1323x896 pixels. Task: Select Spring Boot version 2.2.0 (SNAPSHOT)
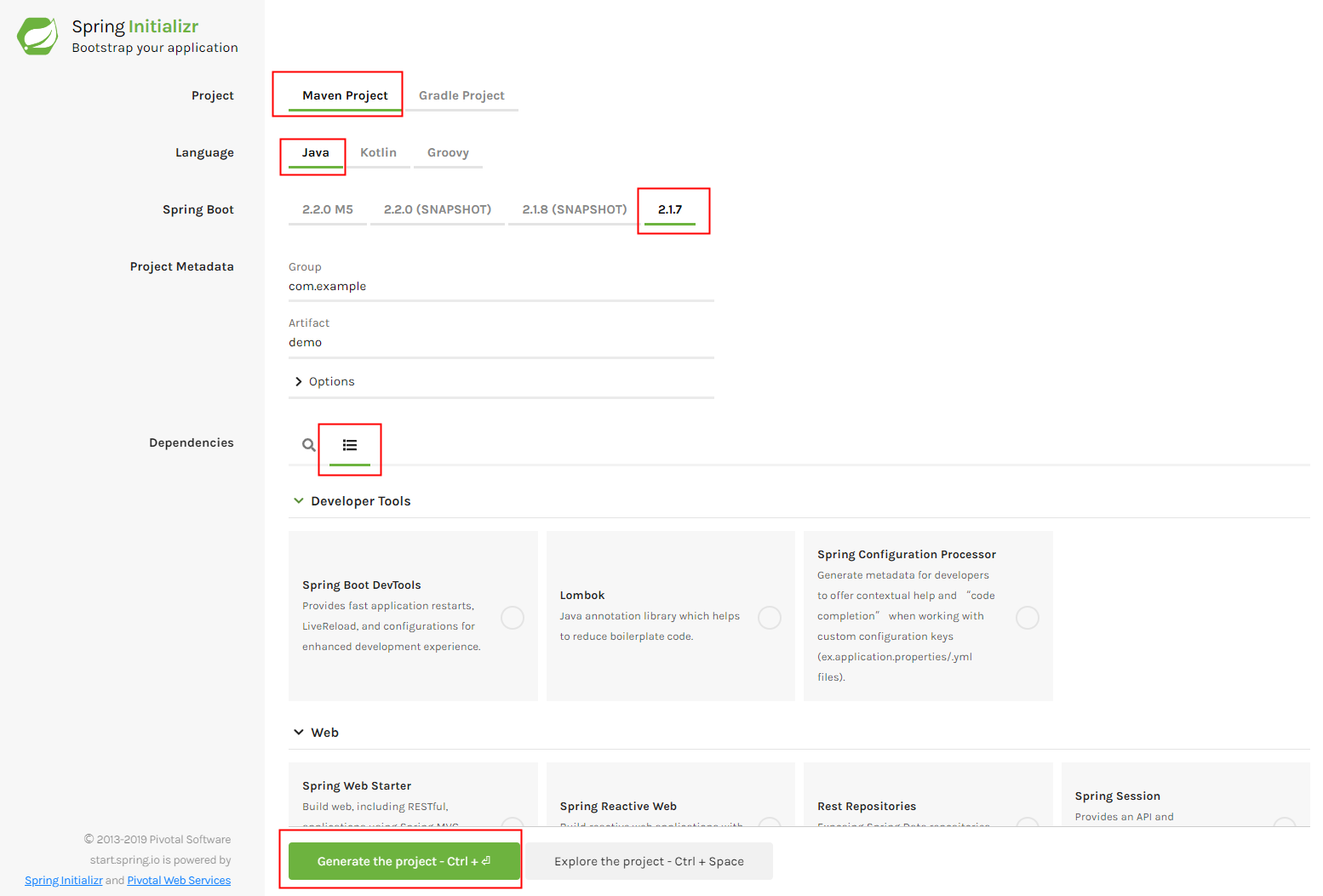(438, 209)
